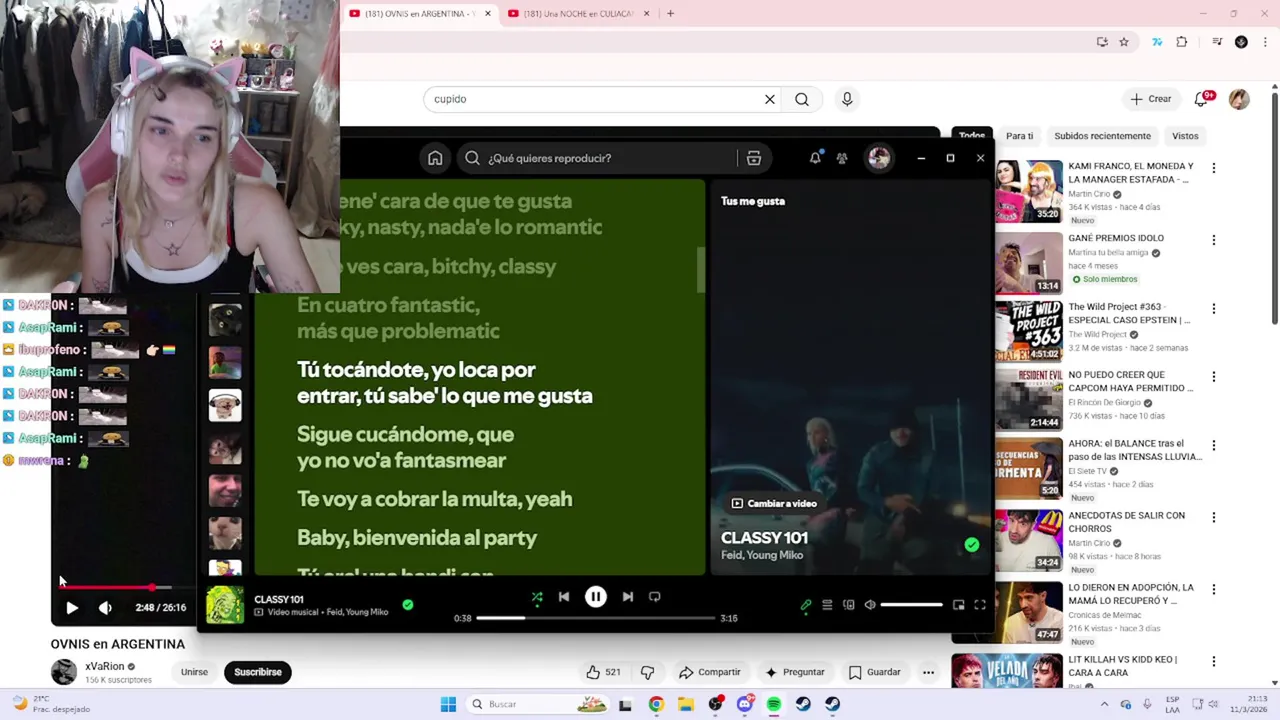1280x720 pixels.
Task: Toggle liked check on the video card
Action: pyautogui.click(x=972, y=545)
